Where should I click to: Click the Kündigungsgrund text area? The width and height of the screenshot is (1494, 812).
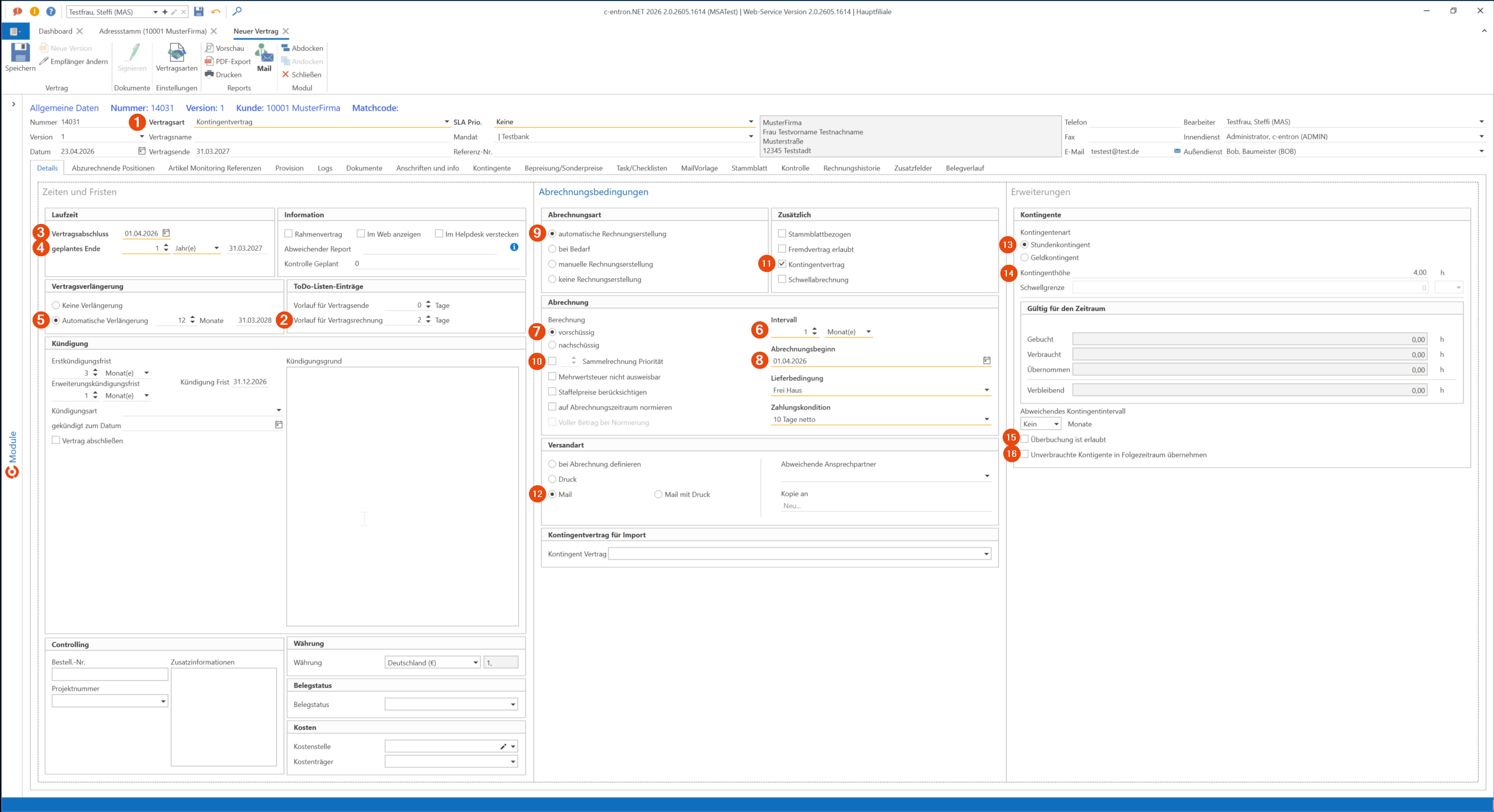(403, 496)
